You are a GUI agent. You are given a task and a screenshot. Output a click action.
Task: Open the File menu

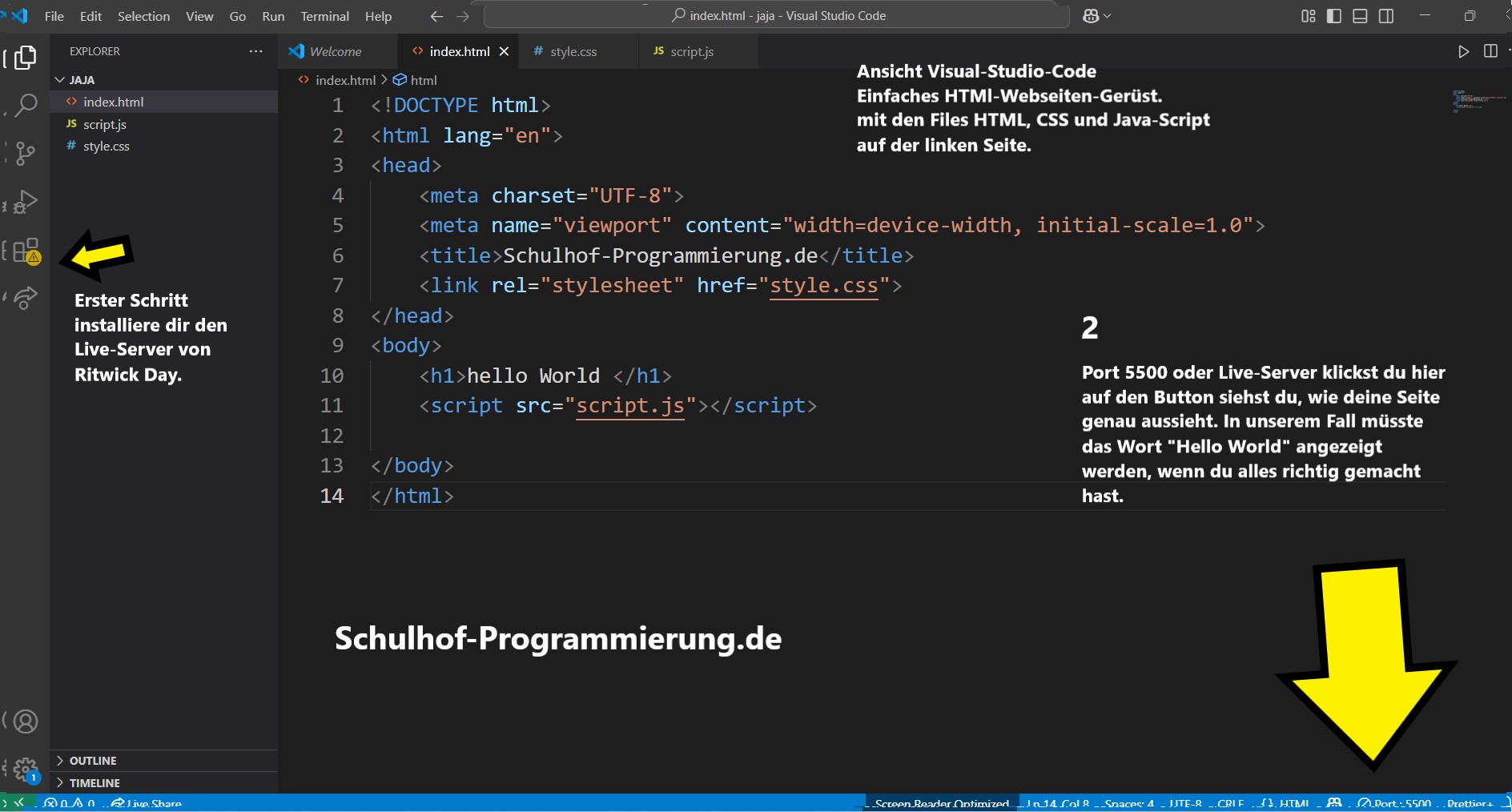[x=54, y=16]
